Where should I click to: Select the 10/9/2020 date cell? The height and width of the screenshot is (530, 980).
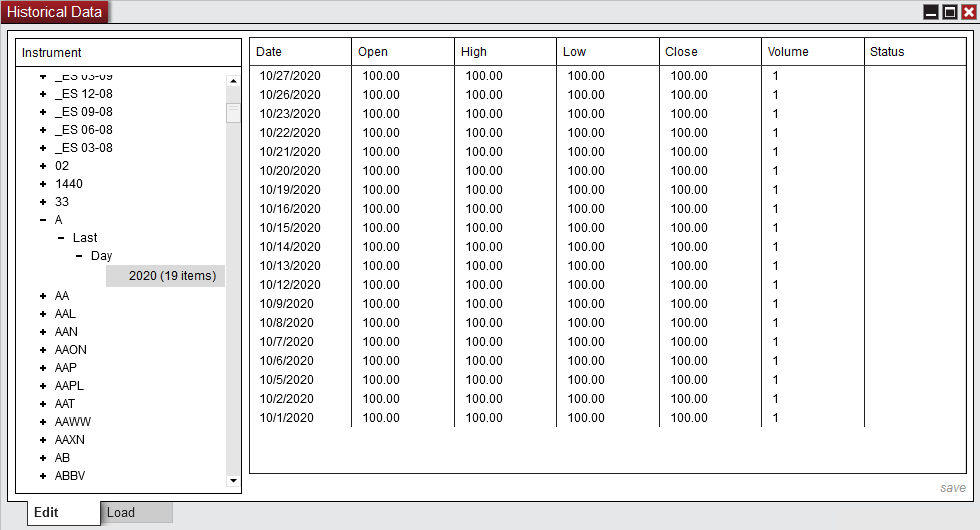(287, 304)
